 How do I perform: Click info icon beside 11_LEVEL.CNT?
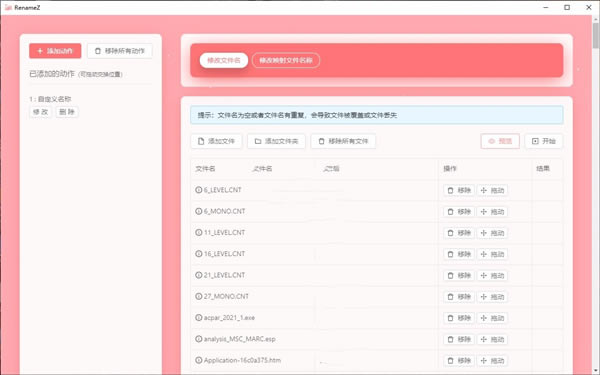(199, 232)
